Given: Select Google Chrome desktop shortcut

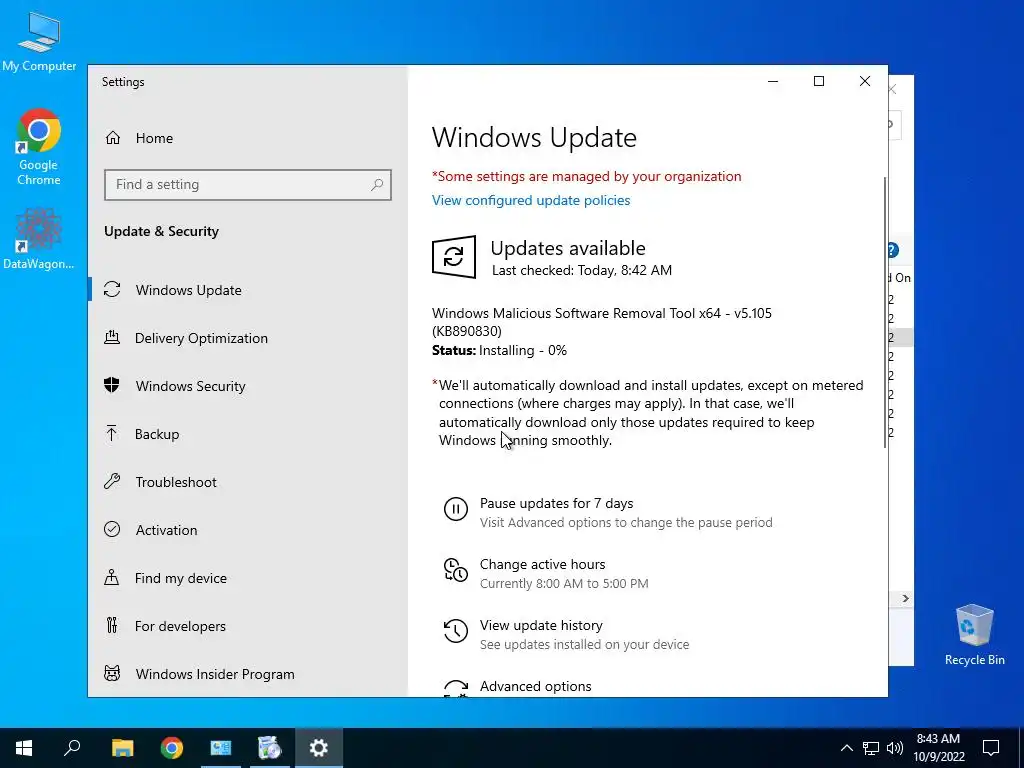Looking at the screenshot, I should [x=39, y=147].
